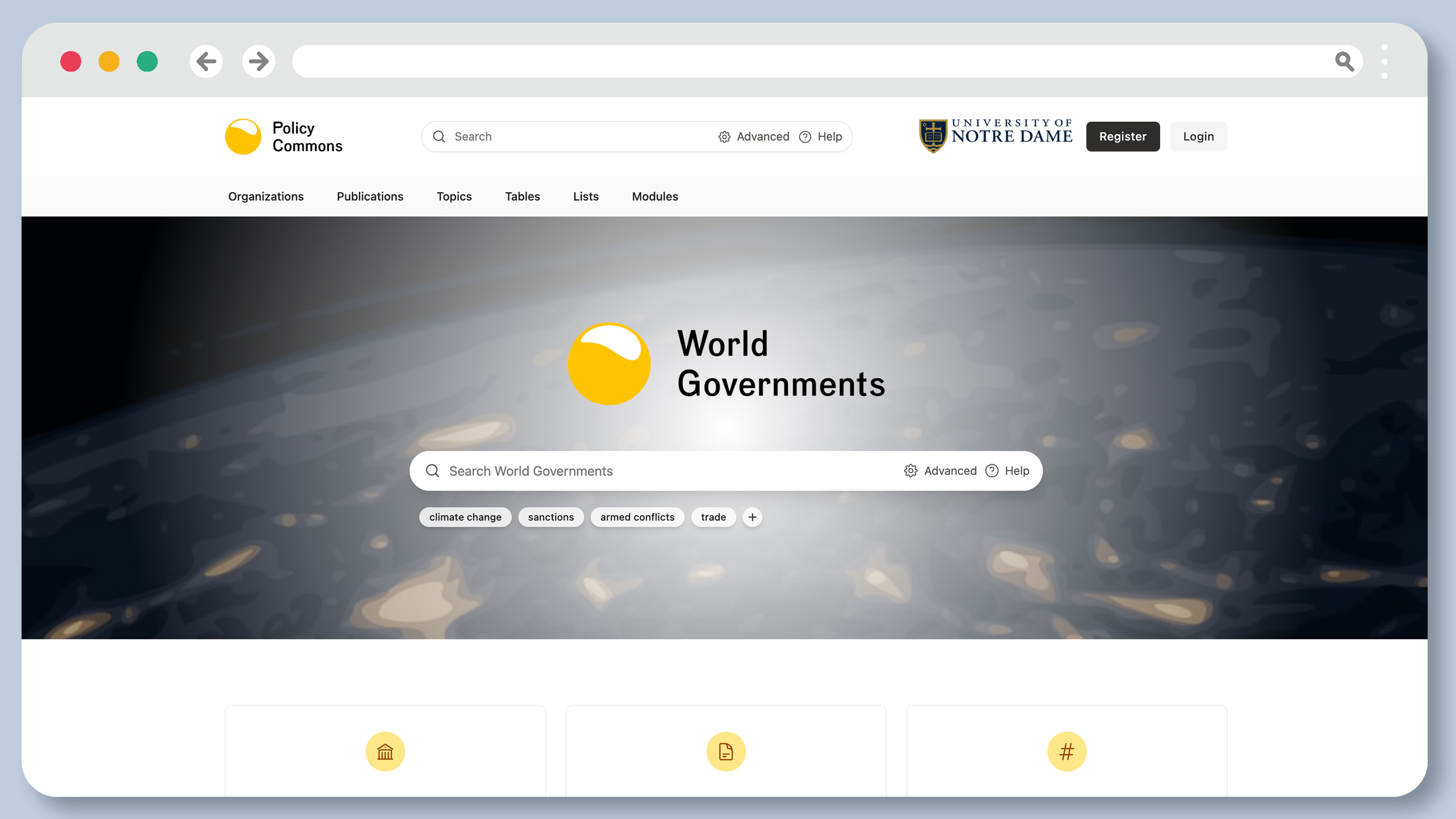Click the browser back arrow

point(206,61)
